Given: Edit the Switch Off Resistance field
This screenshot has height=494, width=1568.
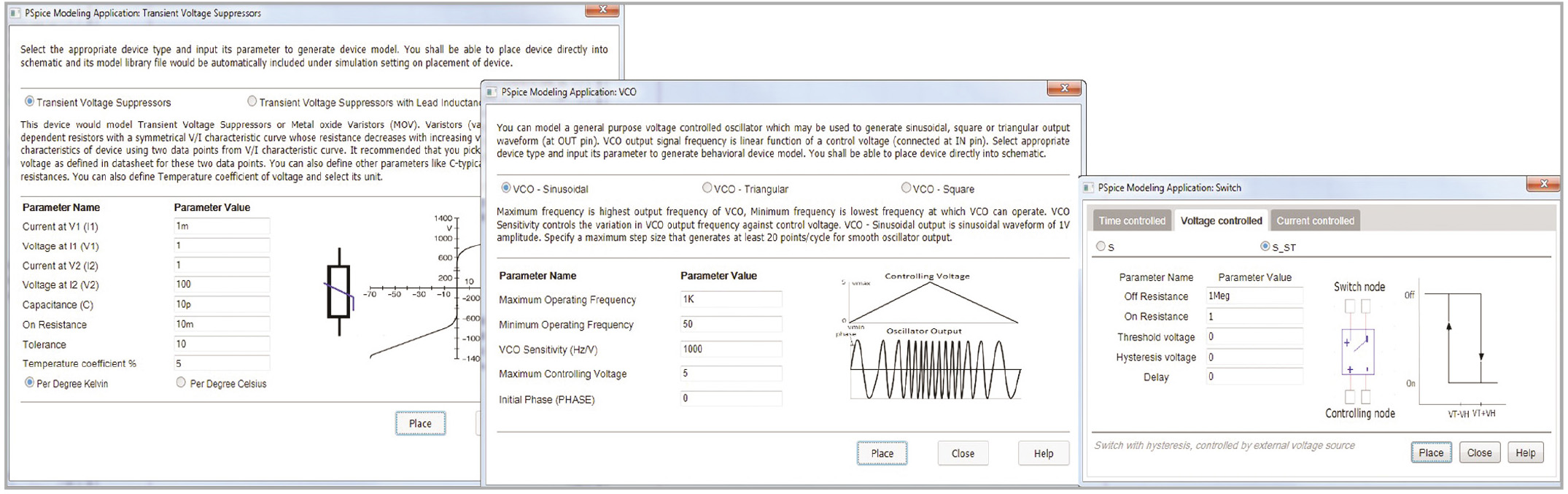Looking at the screenshot, I should 1254,296.
